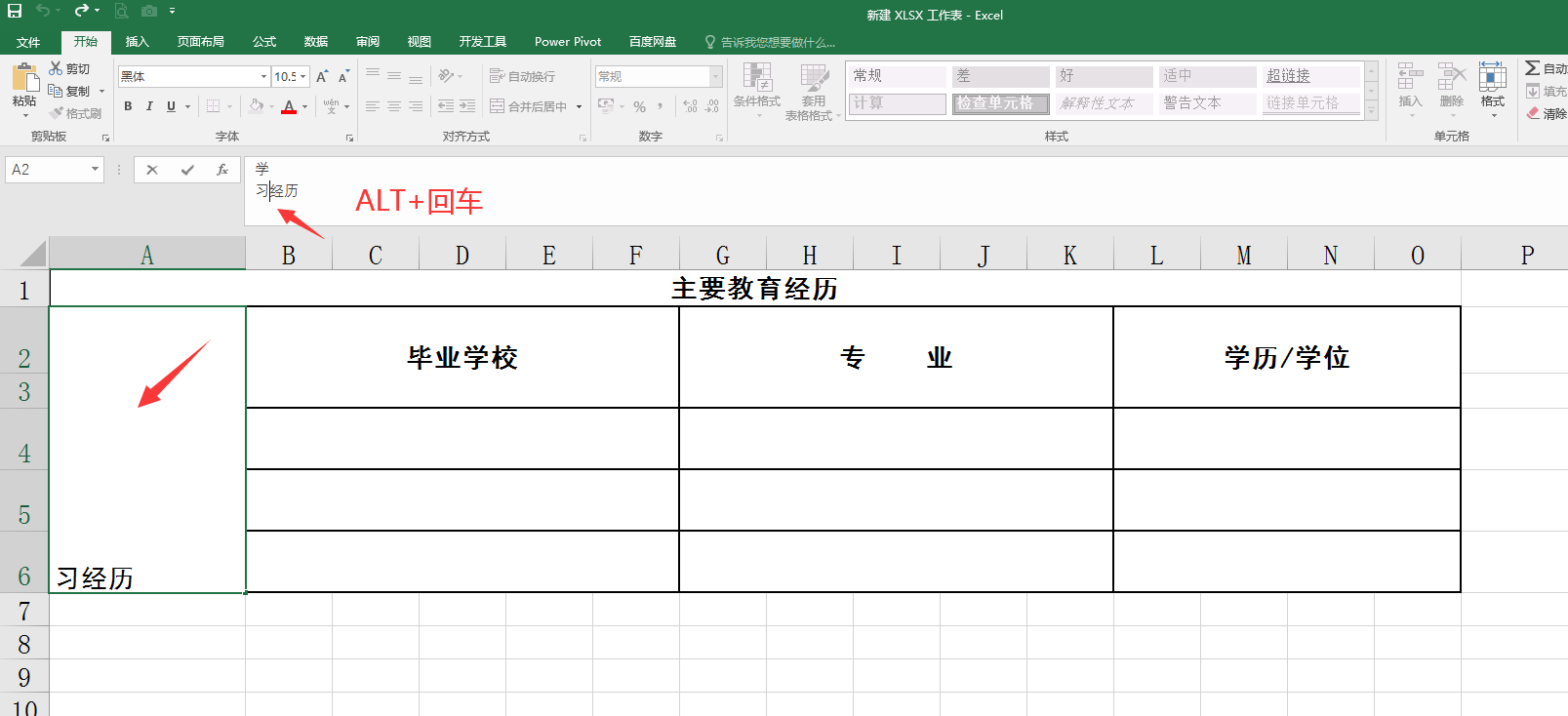
Task: Click the increase decimal icon
Action: point(690,106)
